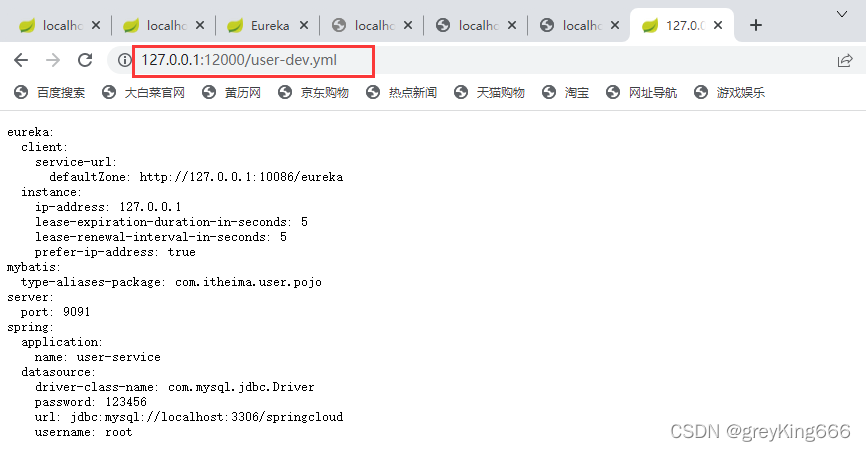
Task: Close the localhost tab right of Eureka
Action: click(408, 25)
